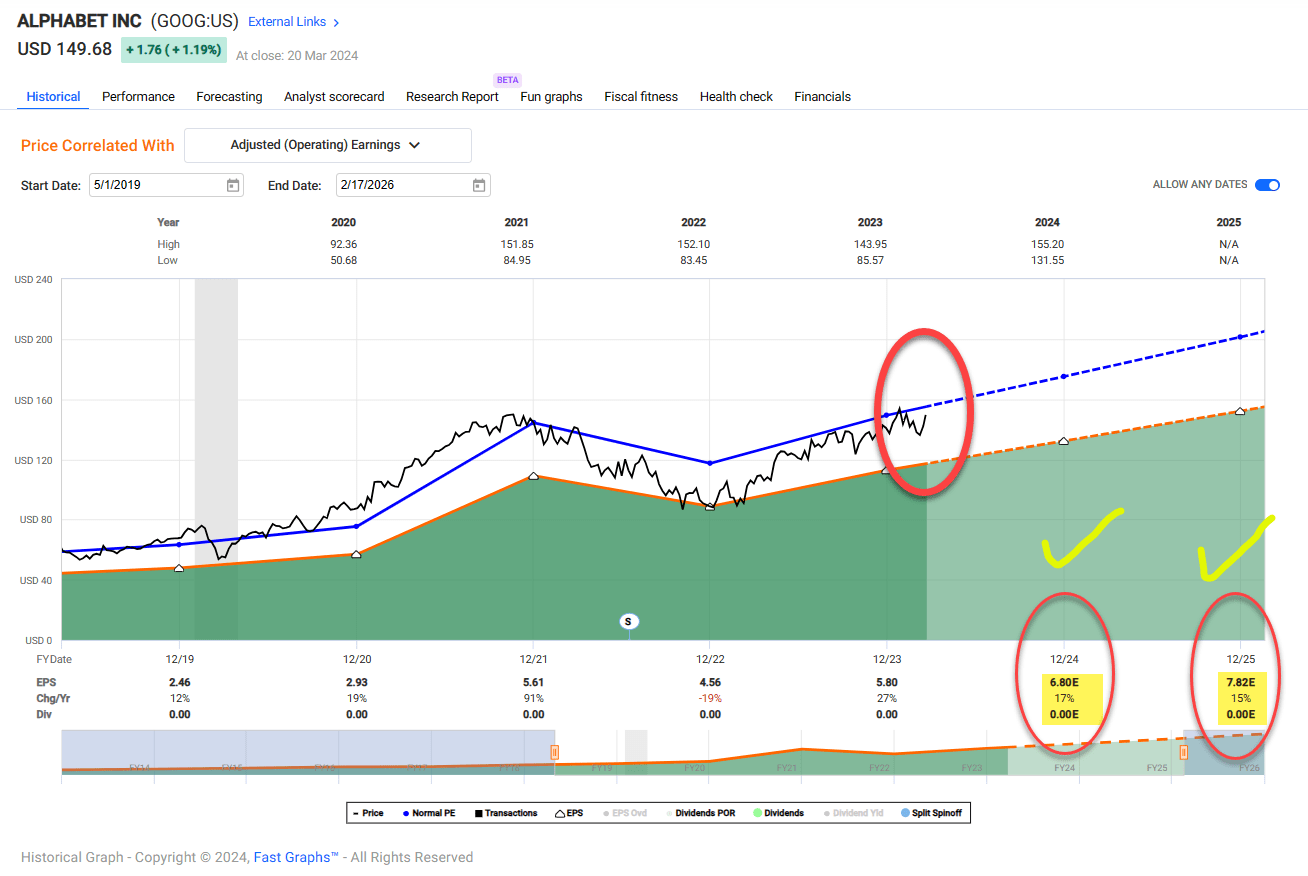Viewport: 1308px width, 876px height.
Task: Click the BETA badge above Research Report
Action: [508, 79]
